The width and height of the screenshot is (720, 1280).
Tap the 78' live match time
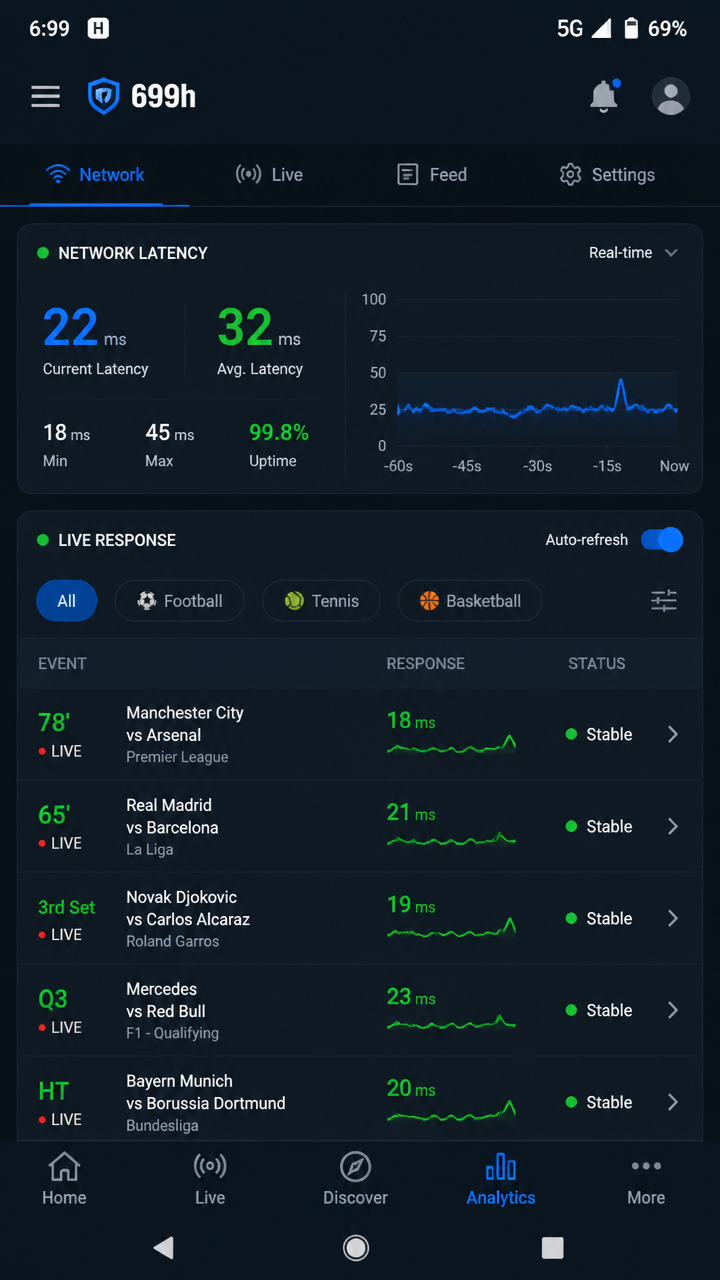(54, 722)
